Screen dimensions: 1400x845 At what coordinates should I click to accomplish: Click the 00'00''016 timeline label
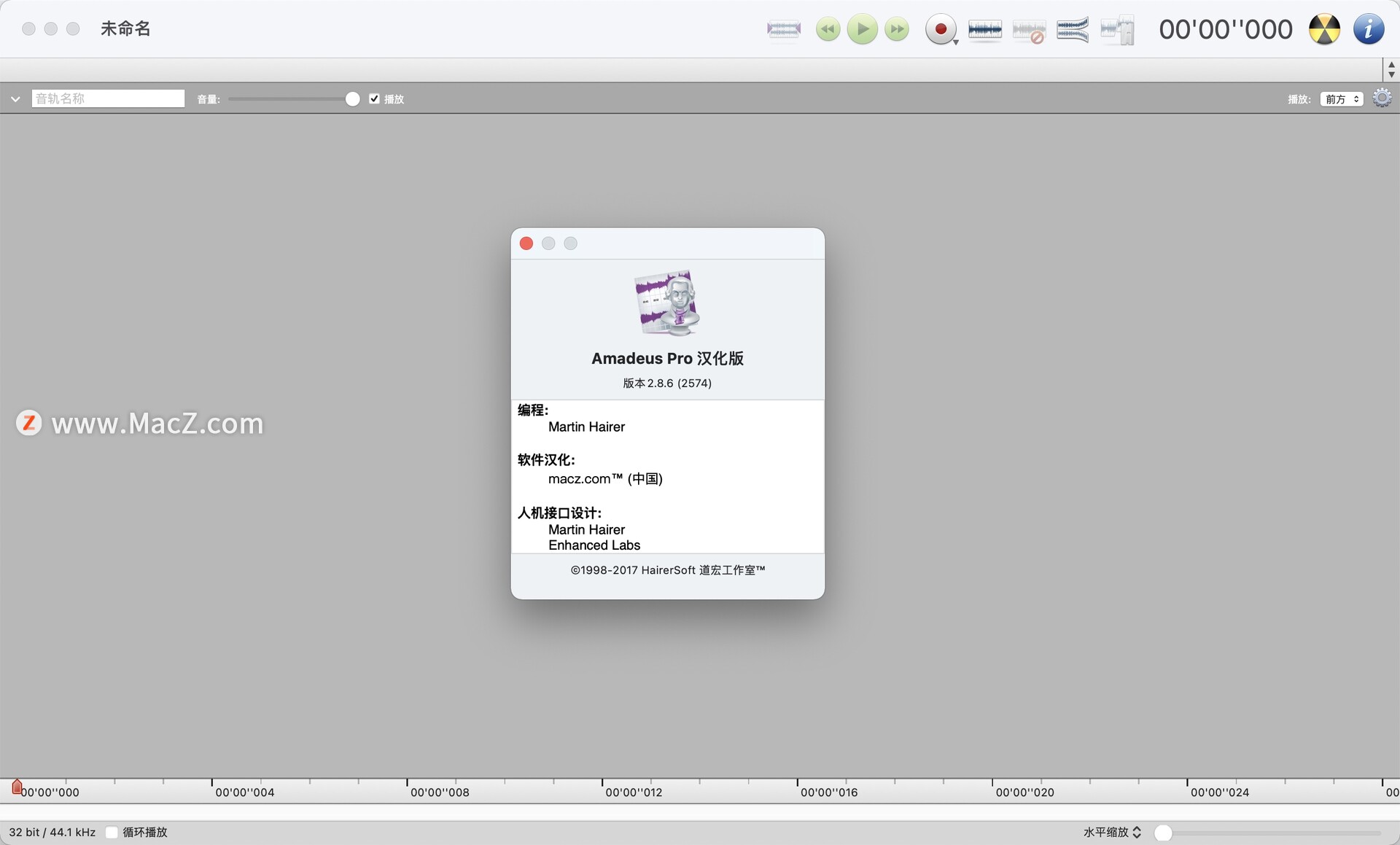click(x=829, y=793)
